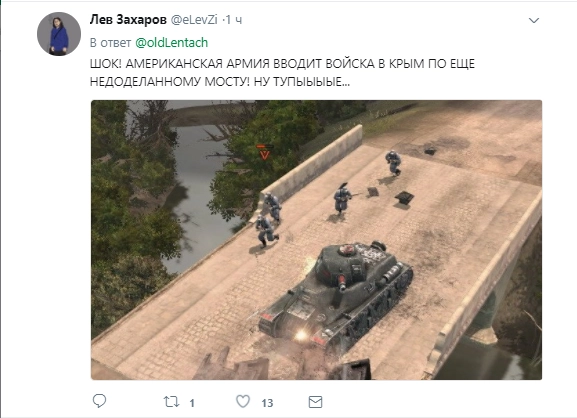Screen dimensions: 577x418
Task: Open the @oldLentach mention link
Action: [171, 43]
